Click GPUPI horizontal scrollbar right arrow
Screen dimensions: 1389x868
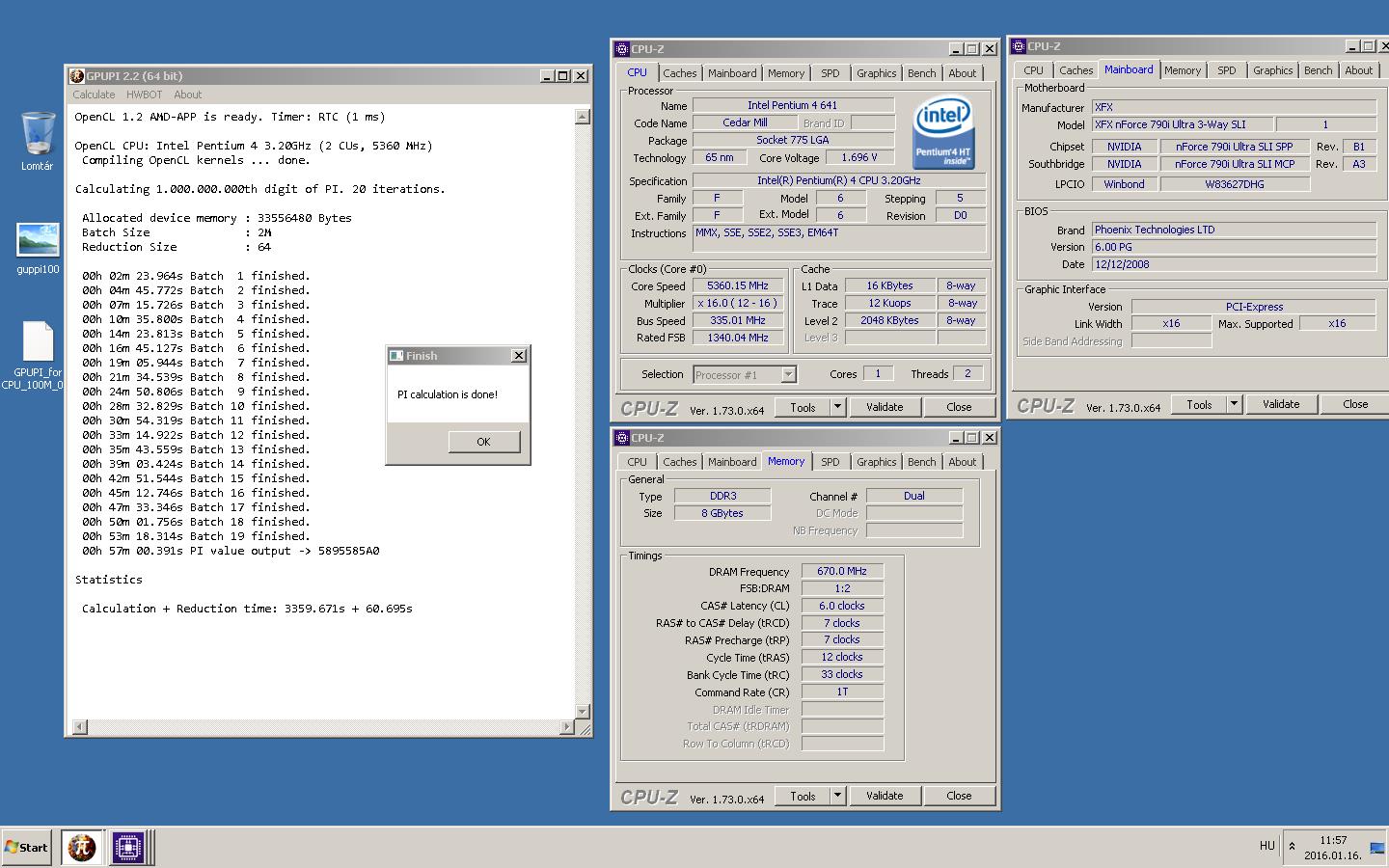tap(568, 726)
